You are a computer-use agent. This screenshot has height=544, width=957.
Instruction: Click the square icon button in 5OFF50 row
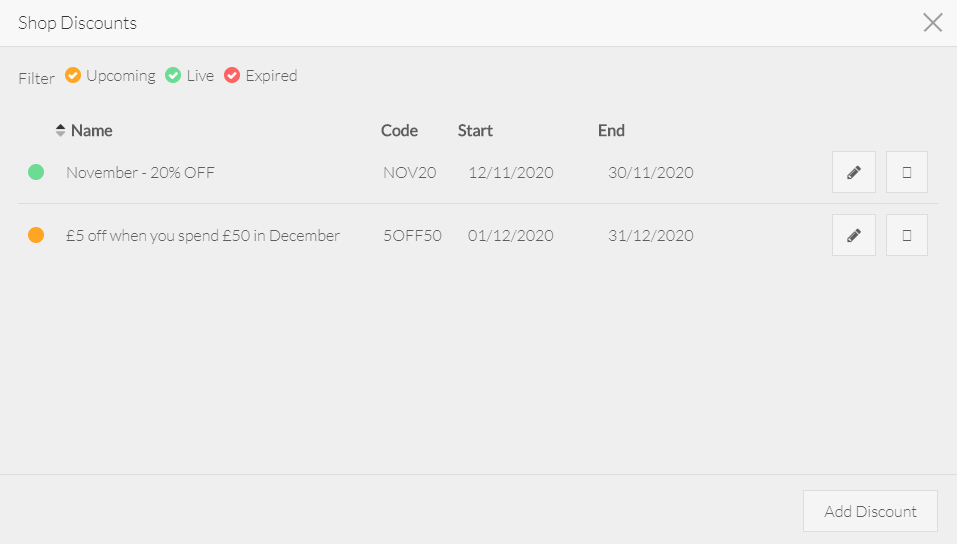click(906, 235)
